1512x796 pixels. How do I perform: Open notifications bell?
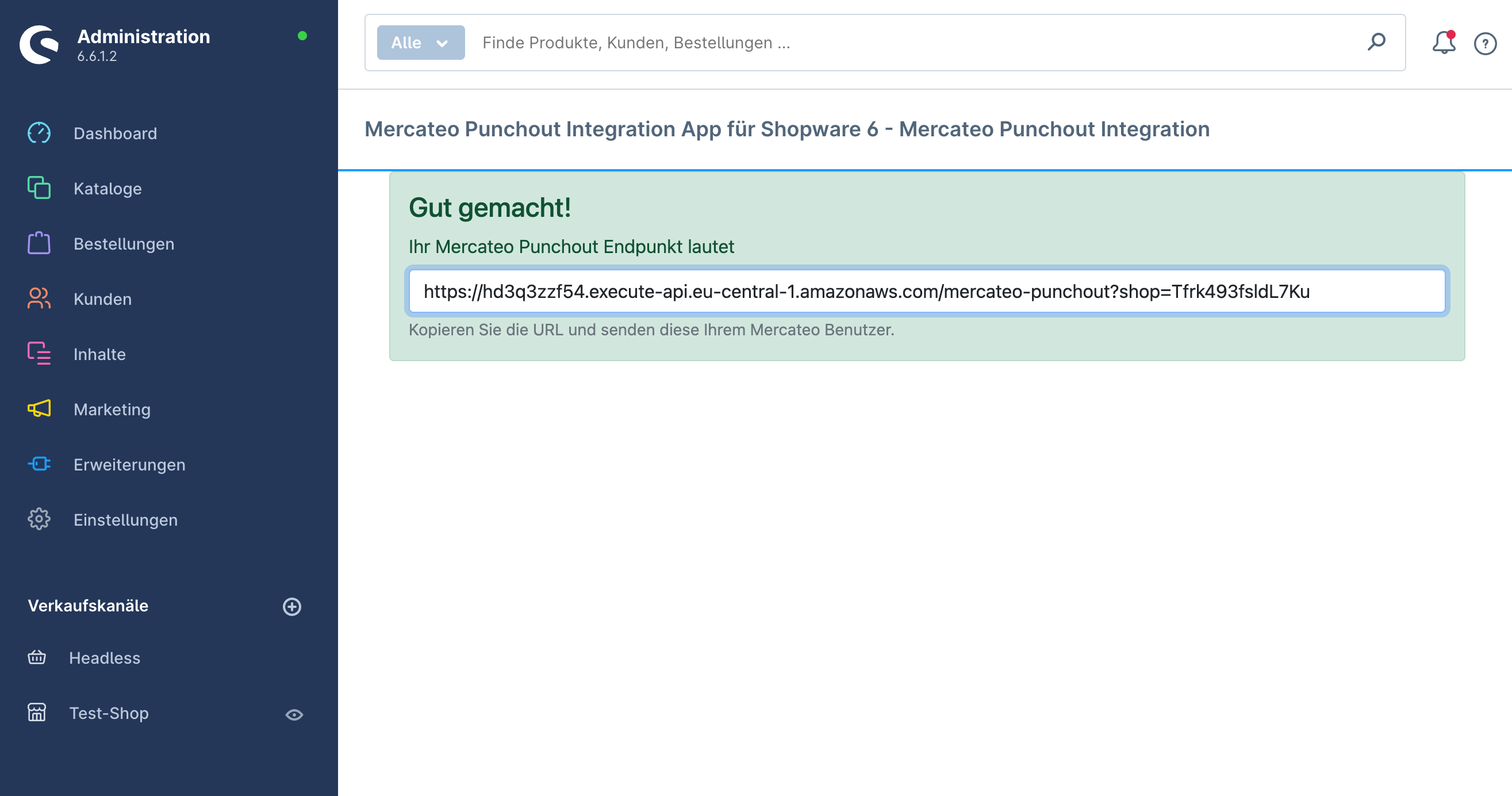pyautogui.click(x=1444, y=42)
